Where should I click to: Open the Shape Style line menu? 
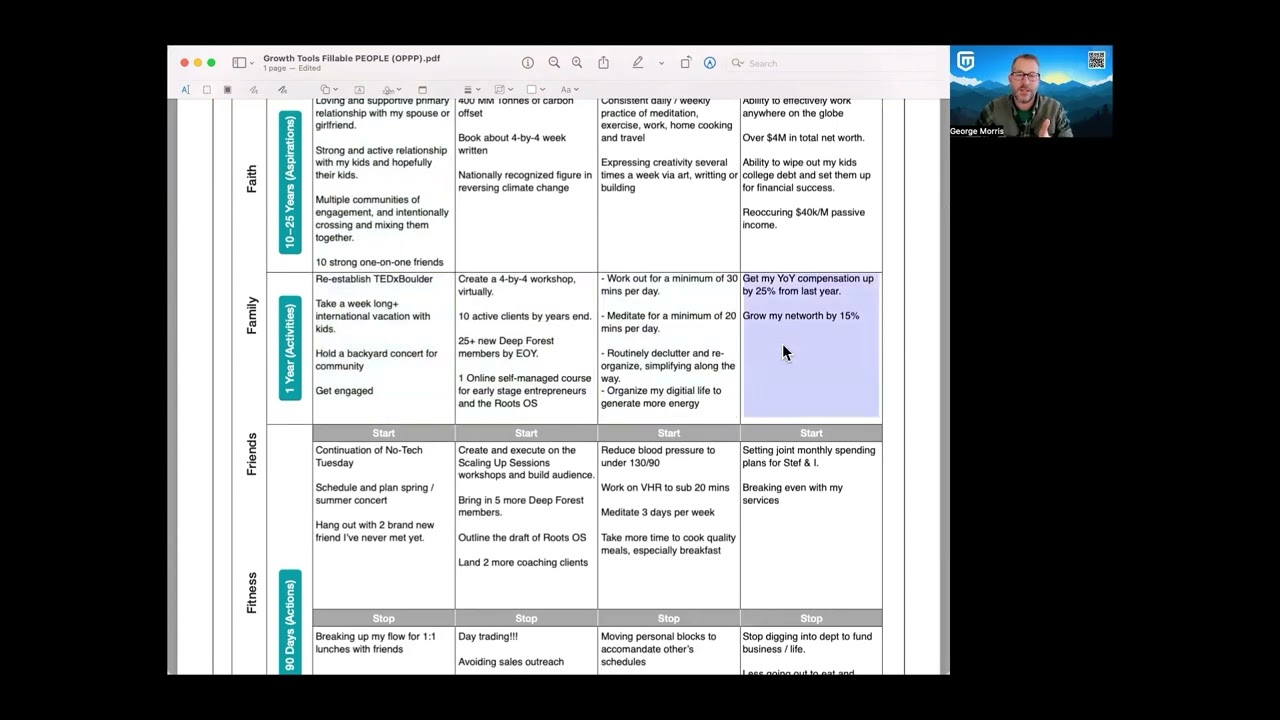click(x=473, y=90)
